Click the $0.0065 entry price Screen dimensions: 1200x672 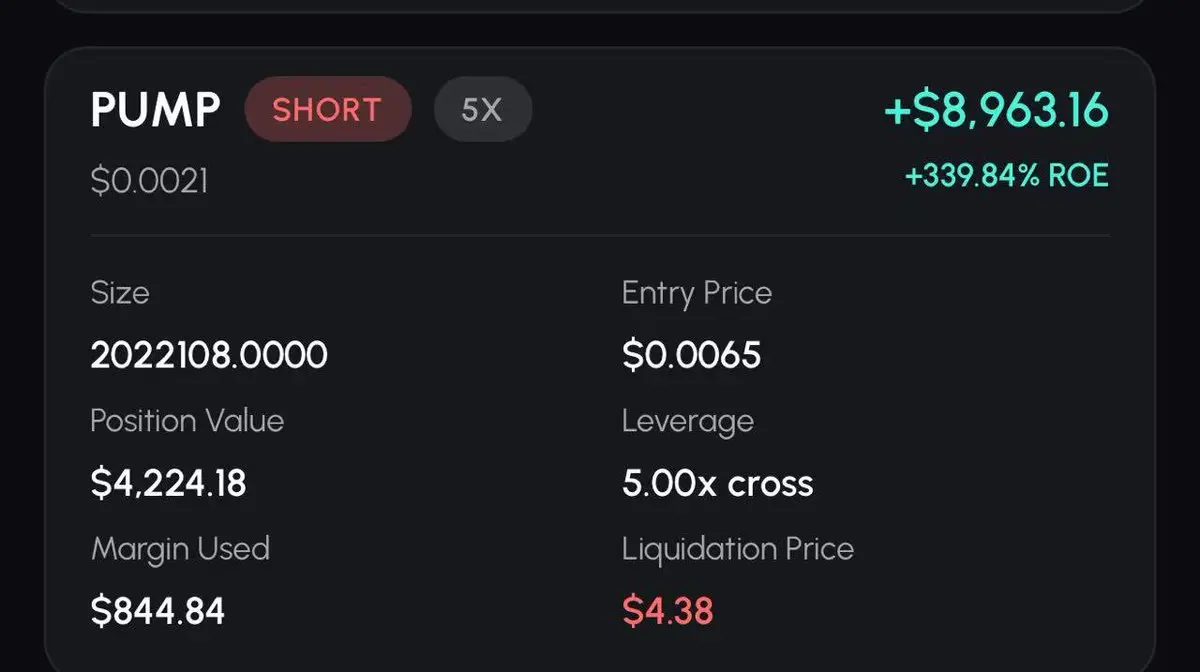click(691, 355)
